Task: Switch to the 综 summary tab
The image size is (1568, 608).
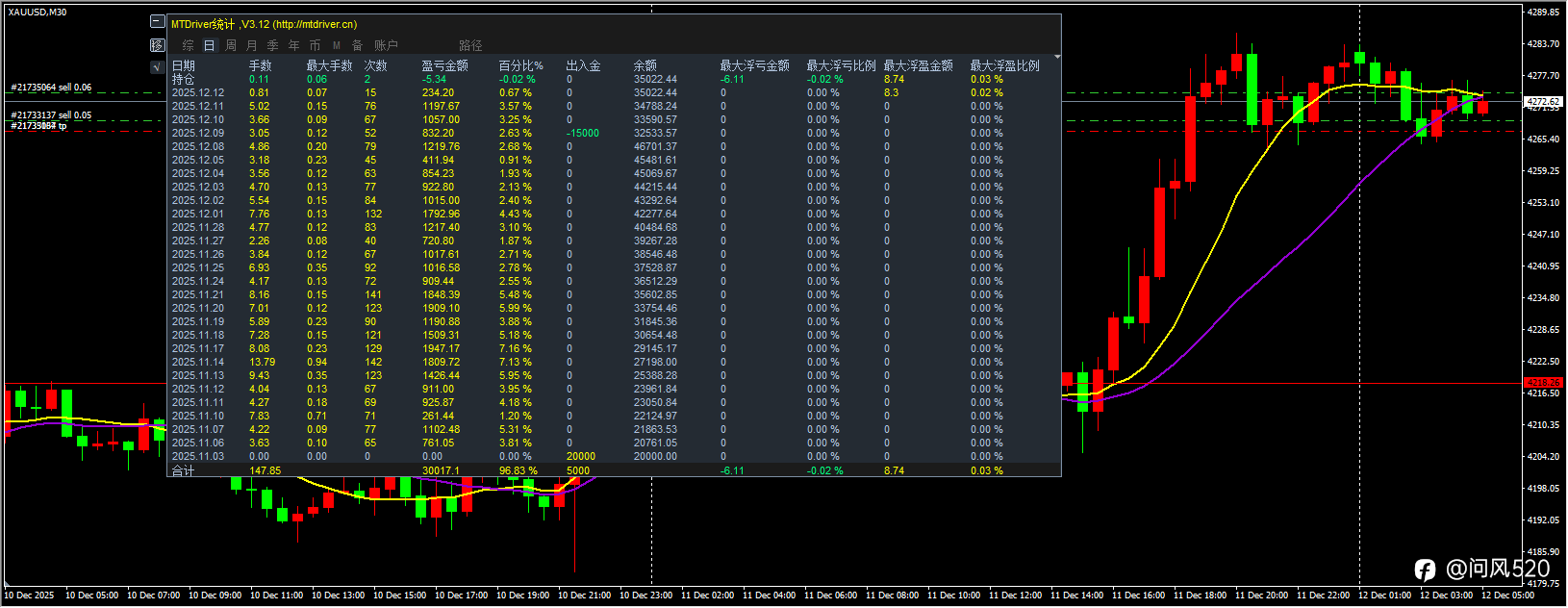Action: pyautogui.click(x=189, y=45)
